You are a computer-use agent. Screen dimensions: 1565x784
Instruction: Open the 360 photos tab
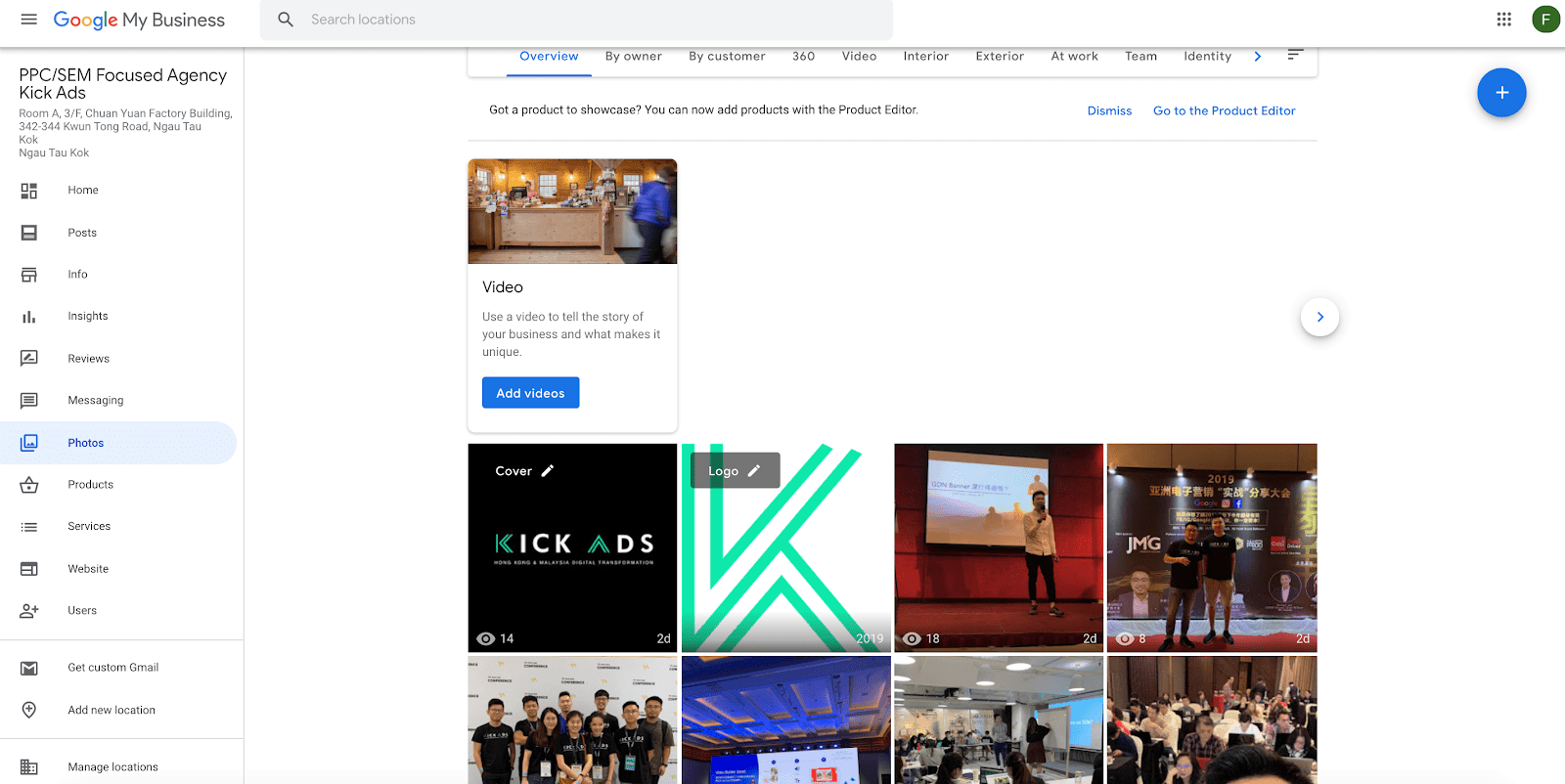[804, 57]
